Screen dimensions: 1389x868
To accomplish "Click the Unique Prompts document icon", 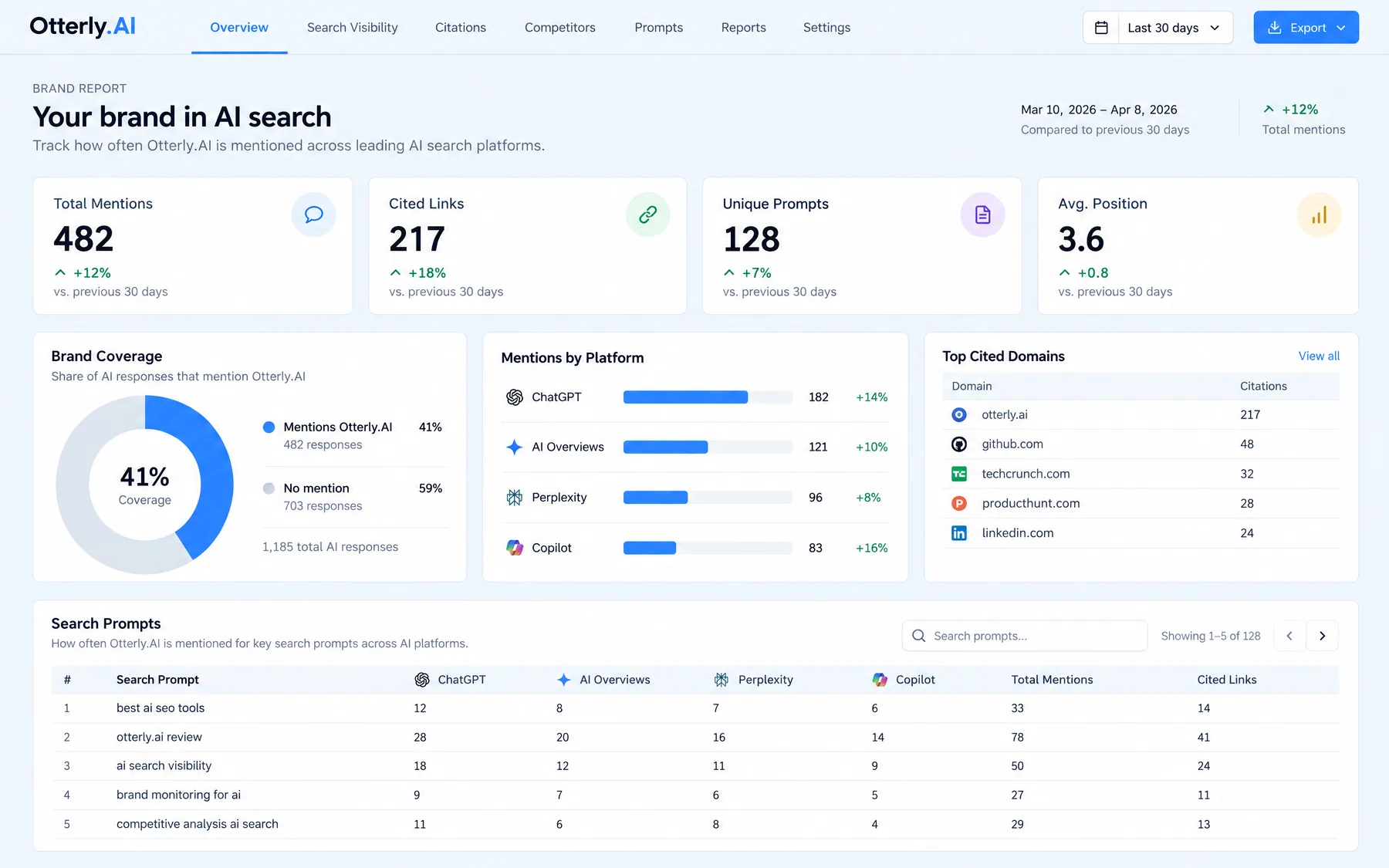I will coord(982,214).
